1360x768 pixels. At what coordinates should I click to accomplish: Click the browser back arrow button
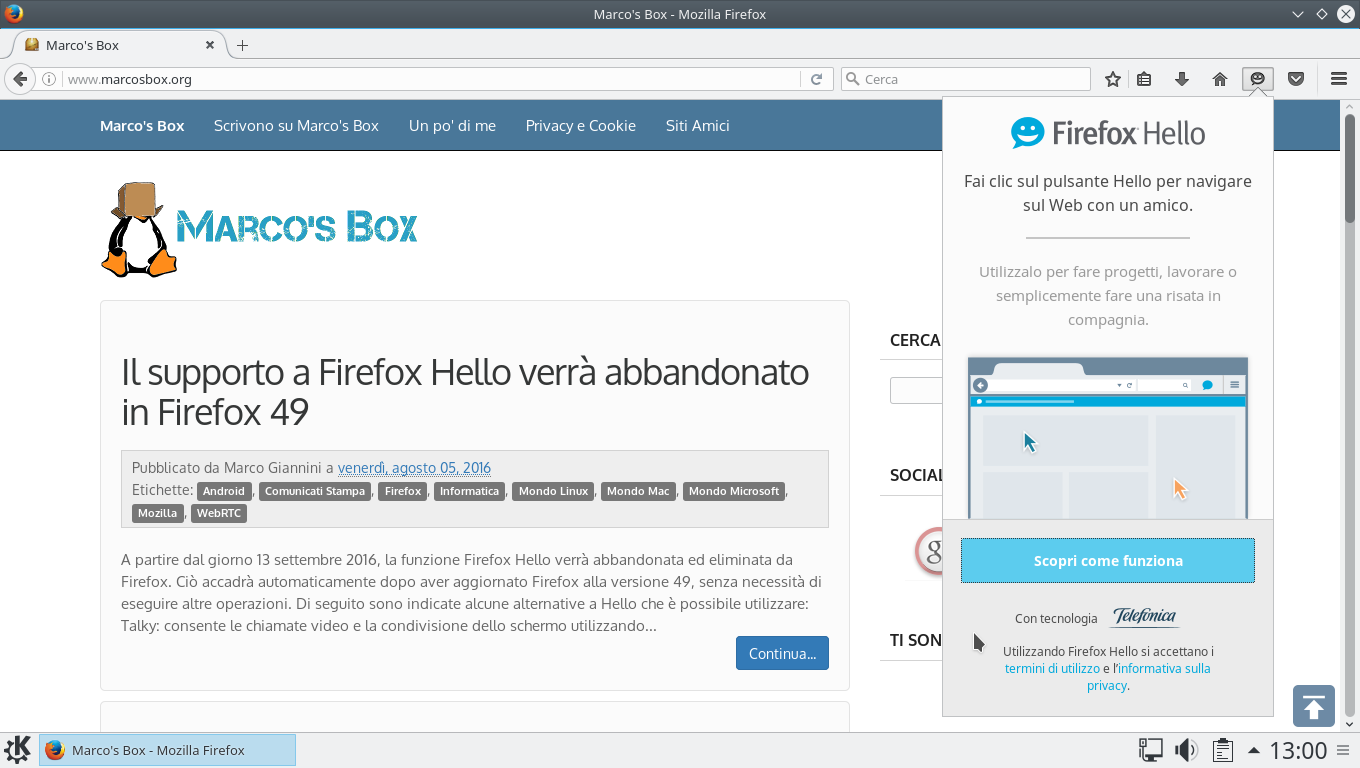19,79
